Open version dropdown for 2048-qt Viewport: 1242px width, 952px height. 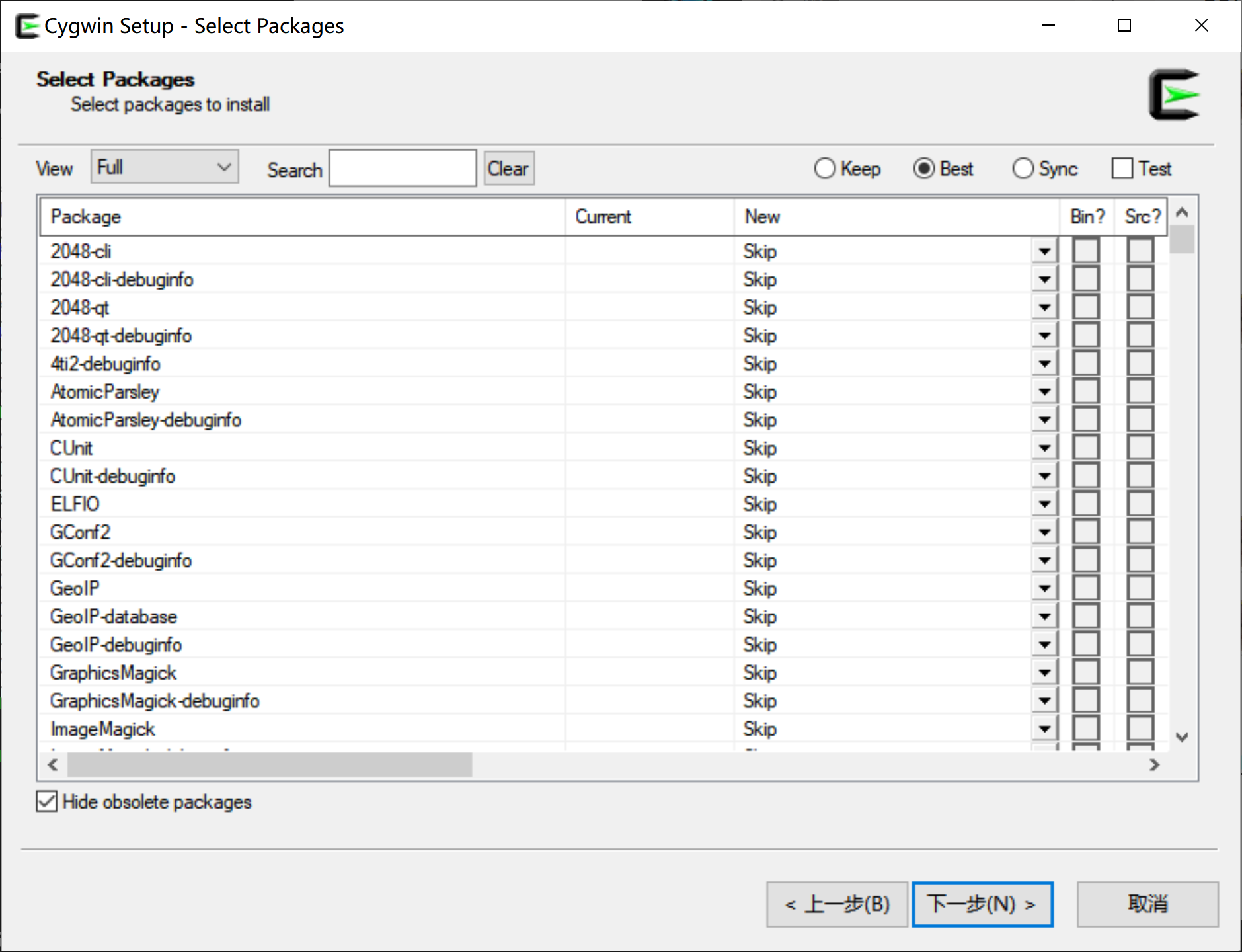point(1044,307)
